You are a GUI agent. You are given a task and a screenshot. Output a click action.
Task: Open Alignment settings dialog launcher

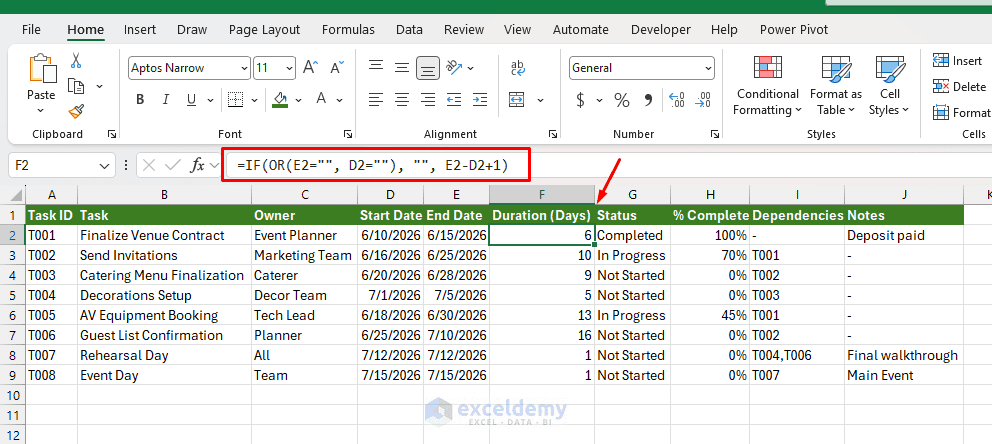click(x=553, y=134)
